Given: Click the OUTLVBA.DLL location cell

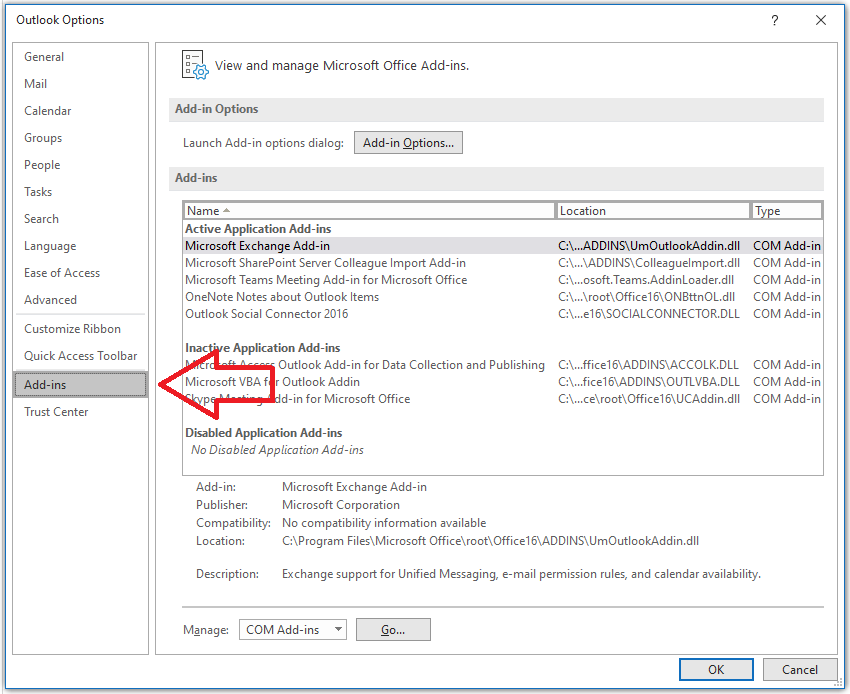Looking at the screenshot, I should 649,382.
